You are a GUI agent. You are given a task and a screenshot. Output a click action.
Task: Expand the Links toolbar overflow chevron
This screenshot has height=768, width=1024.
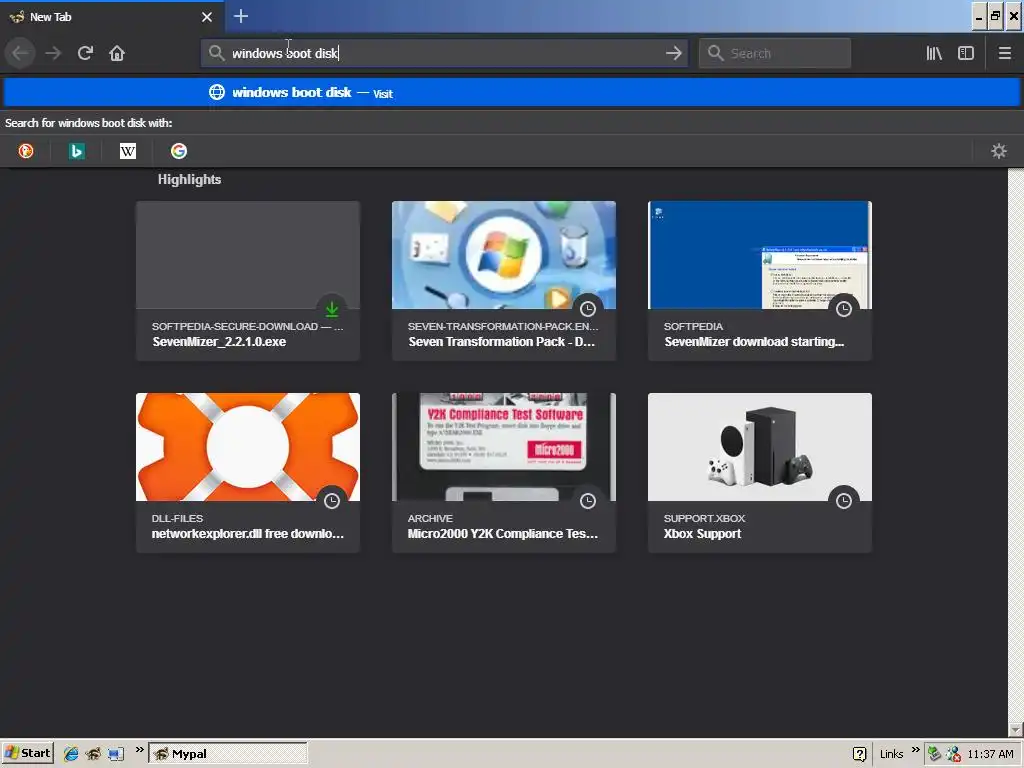(x=915, y=750)
